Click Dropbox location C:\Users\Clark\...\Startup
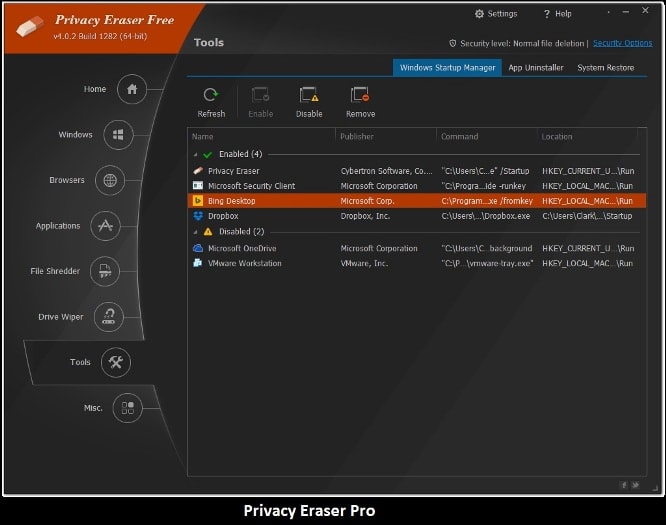This screenshot has width=666, height=525. (x=587, y=216)
